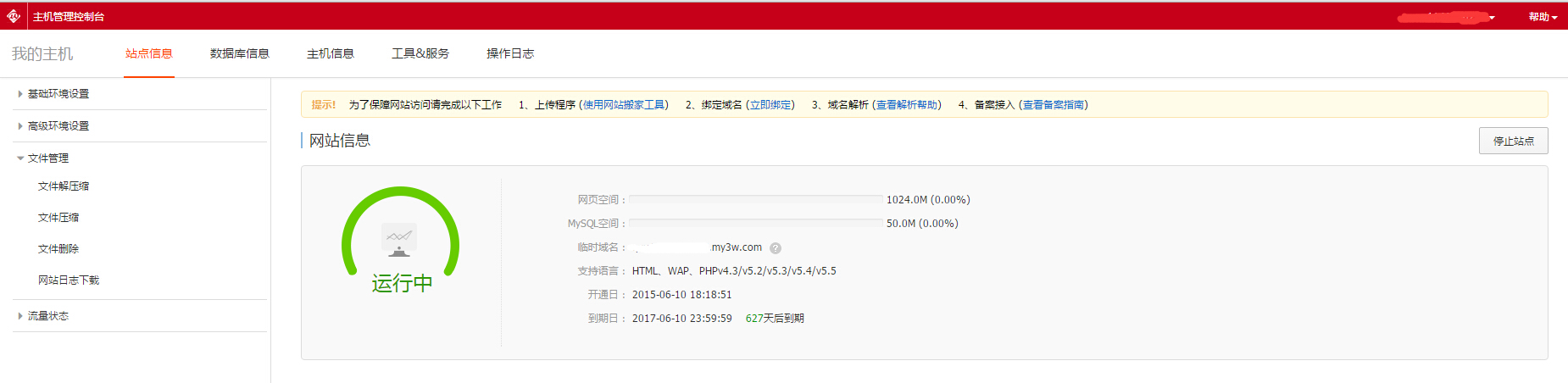Open the 使用网站搬家工具 link
The image size is (1568, 383).
(624, 105)
